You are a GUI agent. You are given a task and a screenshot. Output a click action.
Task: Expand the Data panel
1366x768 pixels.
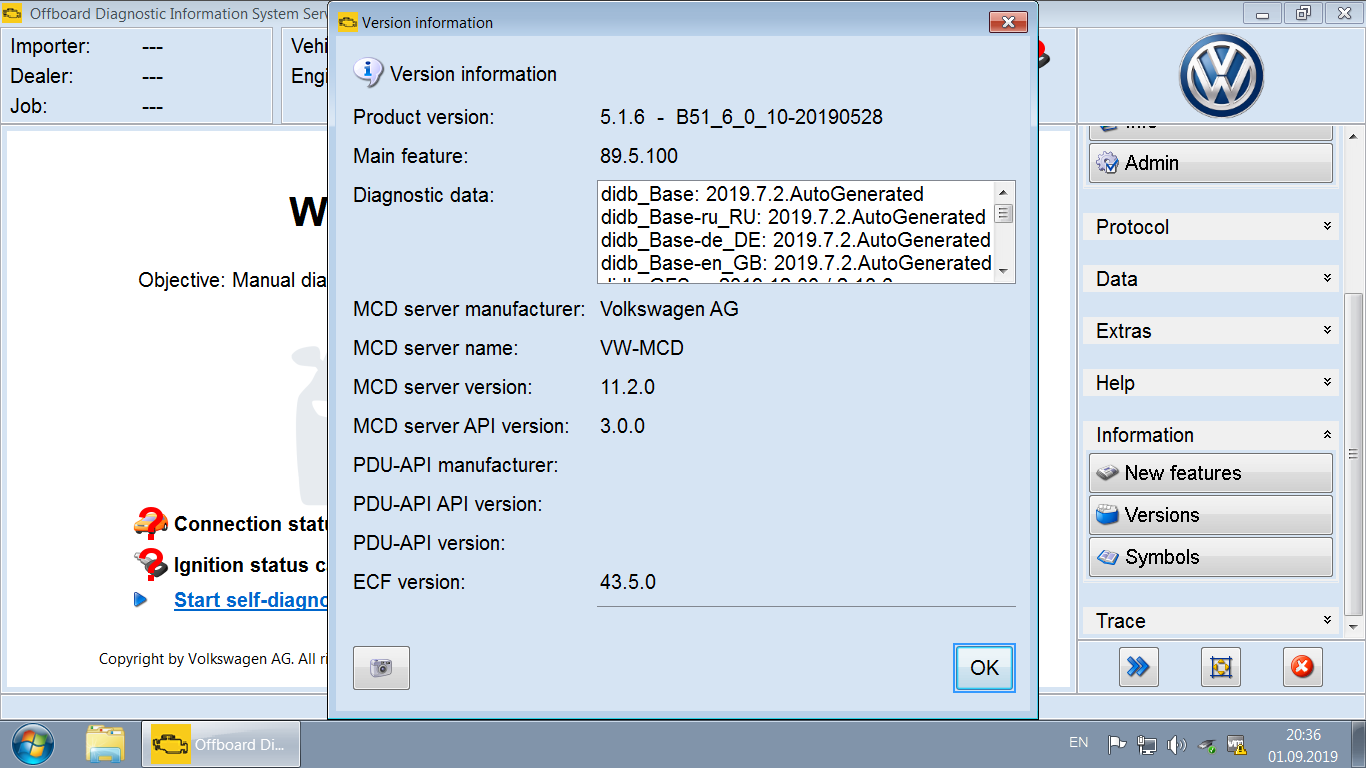[1211, 279]
